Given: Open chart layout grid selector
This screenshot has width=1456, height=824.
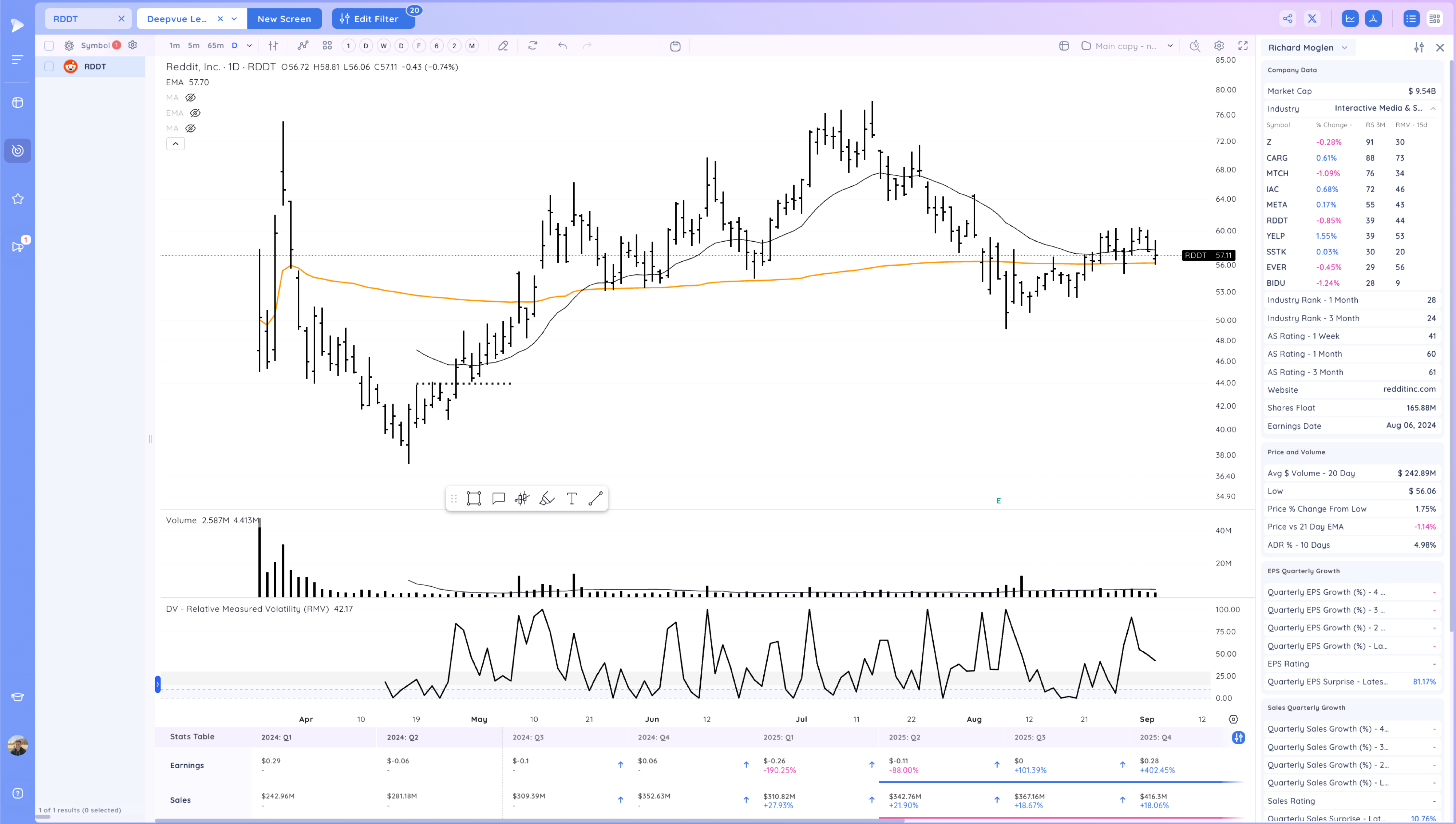Looking at the screenshot, I should pos(1064,46).
